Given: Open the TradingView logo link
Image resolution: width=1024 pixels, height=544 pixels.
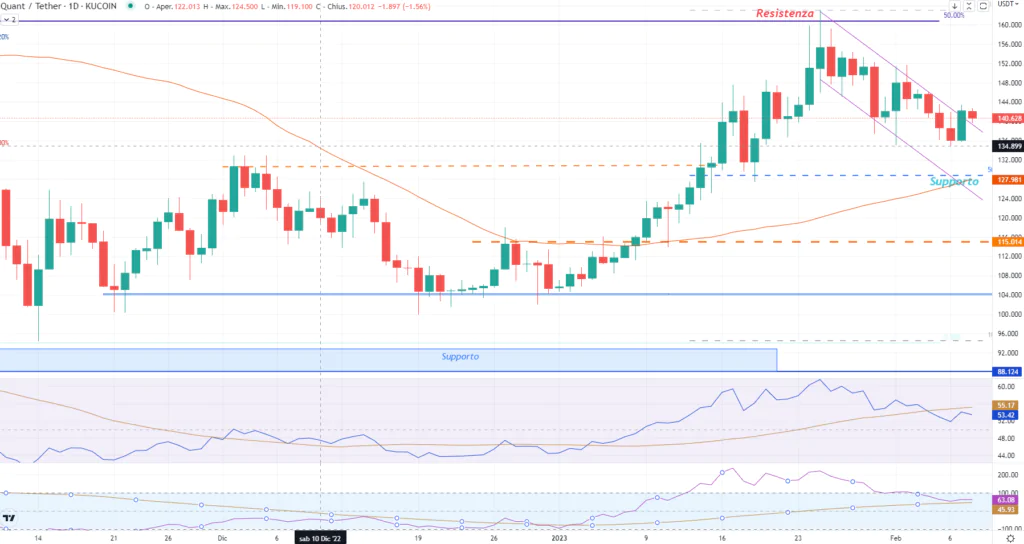Looking at the screenshot, I should pyautogui.click(x=9, y=519).
